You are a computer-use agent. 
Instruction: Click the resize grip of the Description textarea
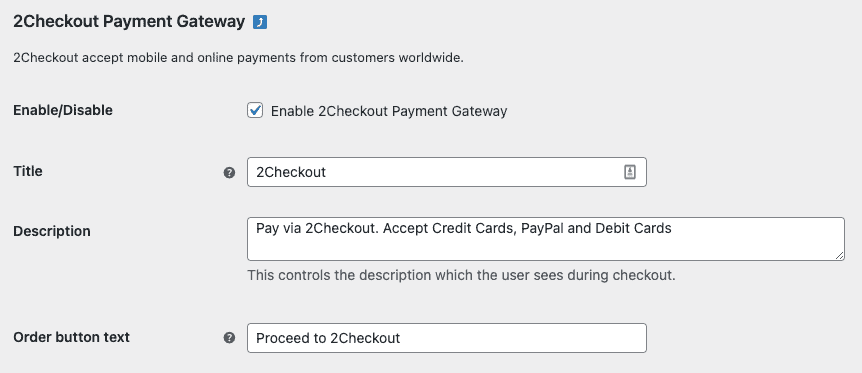click(839, 255)
